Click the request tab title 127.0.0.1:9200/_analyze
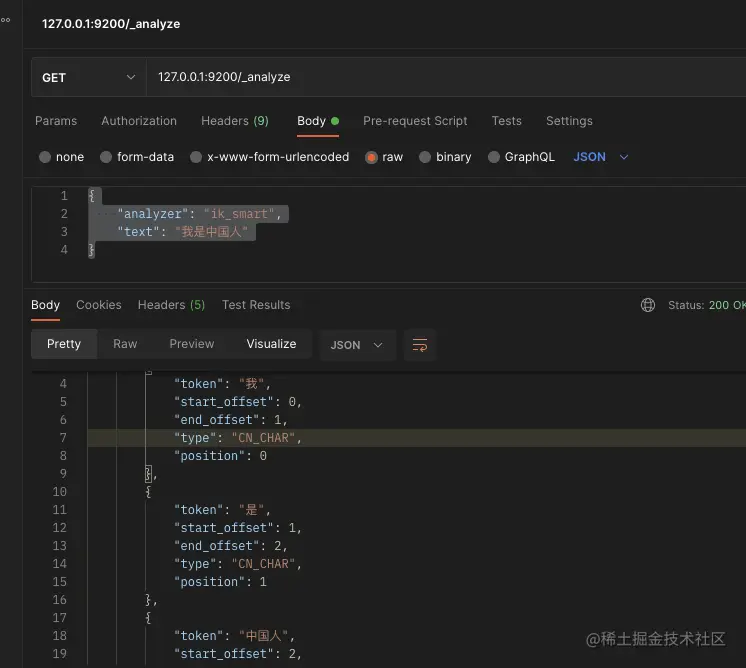 (x=111, y=24)
